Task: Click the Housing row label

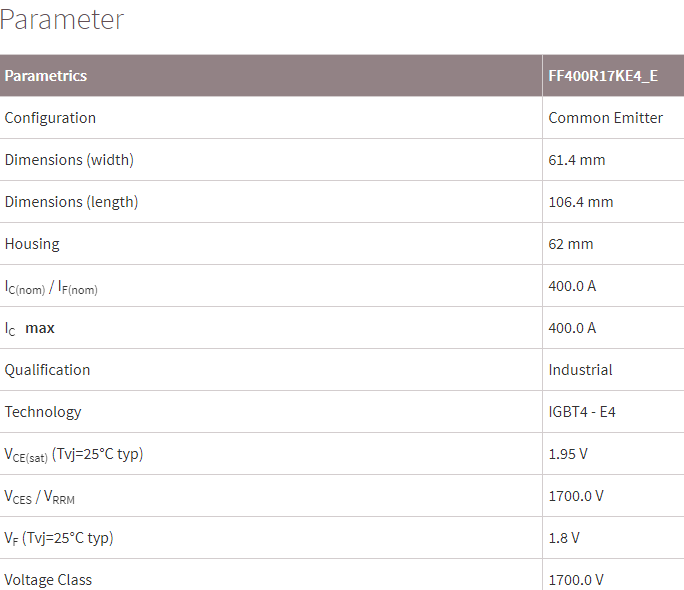Action: (32, 244)
